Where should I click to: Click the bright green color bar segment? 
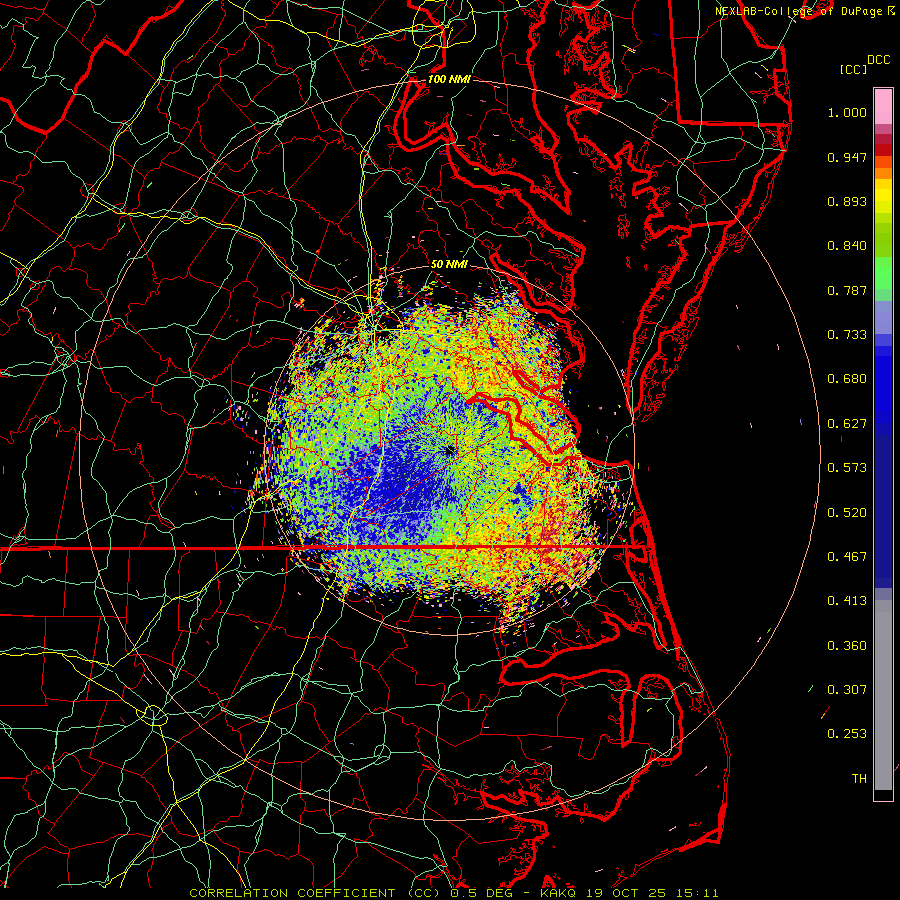(x=883, y=273)
